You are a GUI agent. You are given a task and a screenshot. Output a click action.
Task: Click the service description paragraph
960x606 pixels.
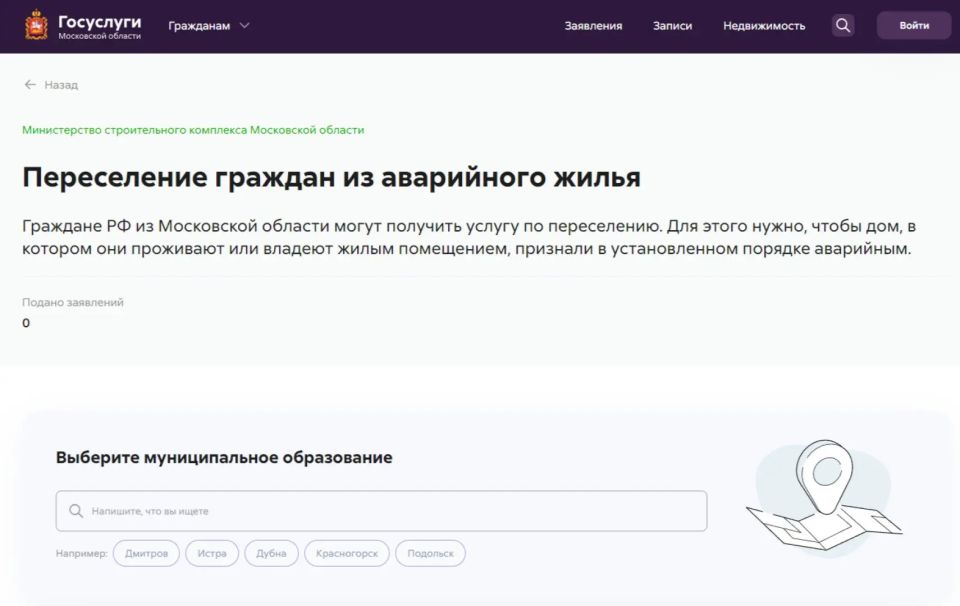[469, 238]
